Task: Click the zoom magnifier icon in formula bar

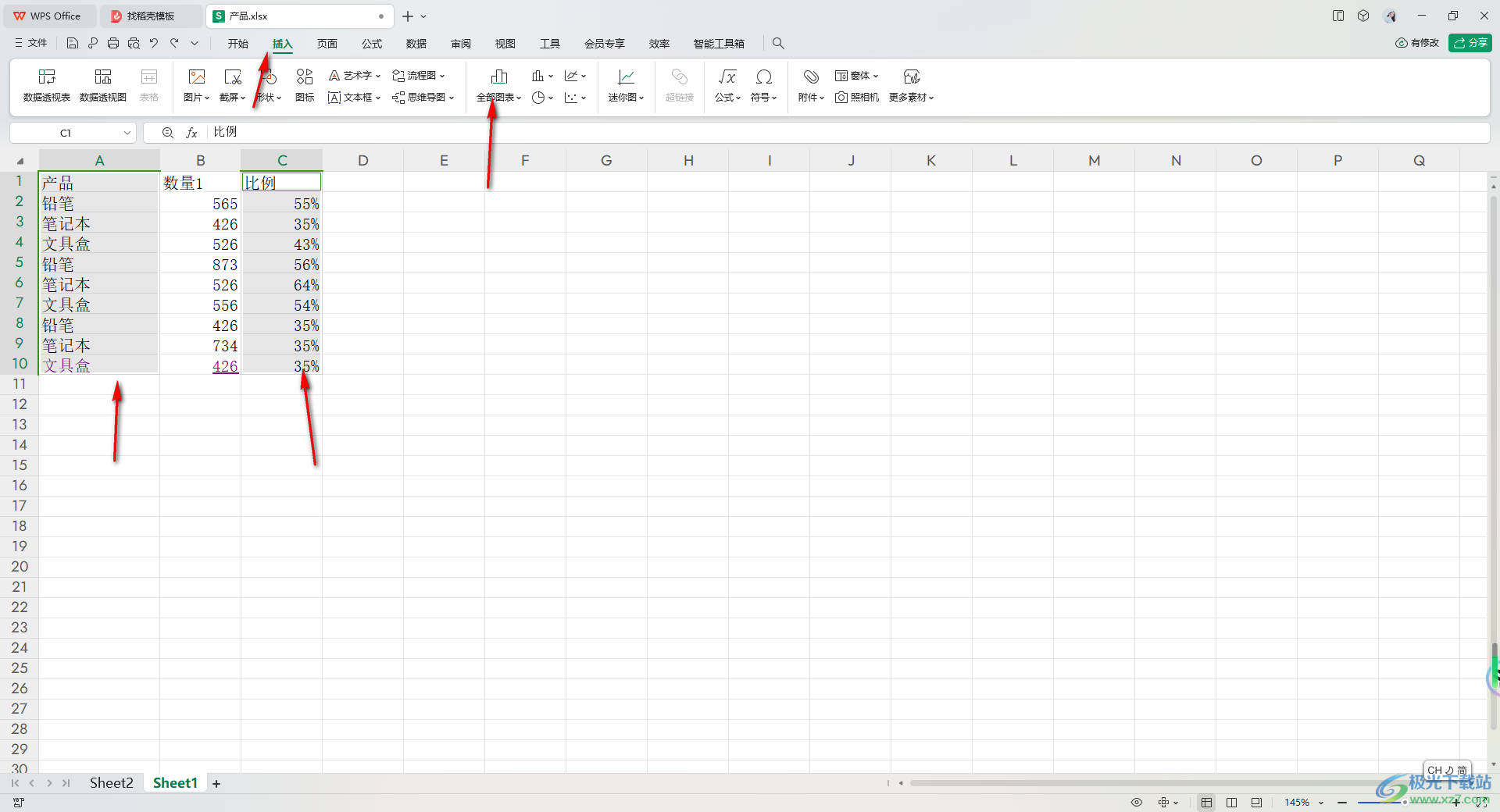Action: click(x=167, y=133)
